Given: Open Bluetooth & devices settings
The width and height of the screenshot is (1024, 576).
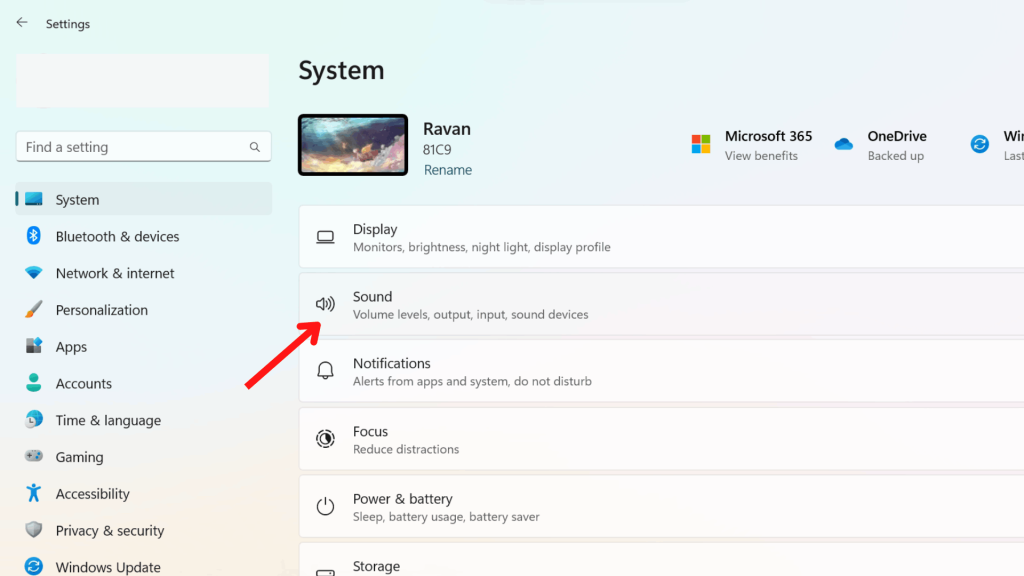Looking at the screenshot, I should coord(144,236).
